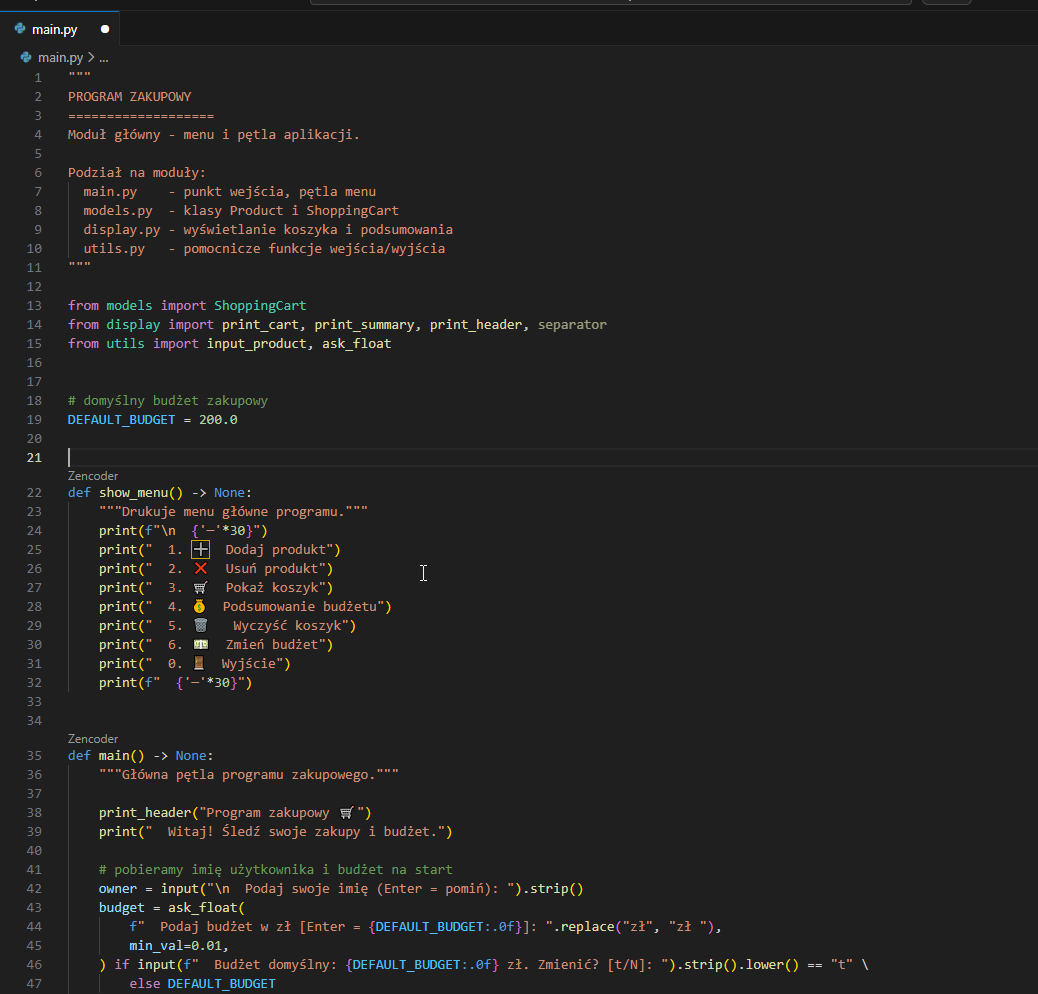Click the text 'PROGRAM ZAKUPOWY' on line 2

point(129,97)
